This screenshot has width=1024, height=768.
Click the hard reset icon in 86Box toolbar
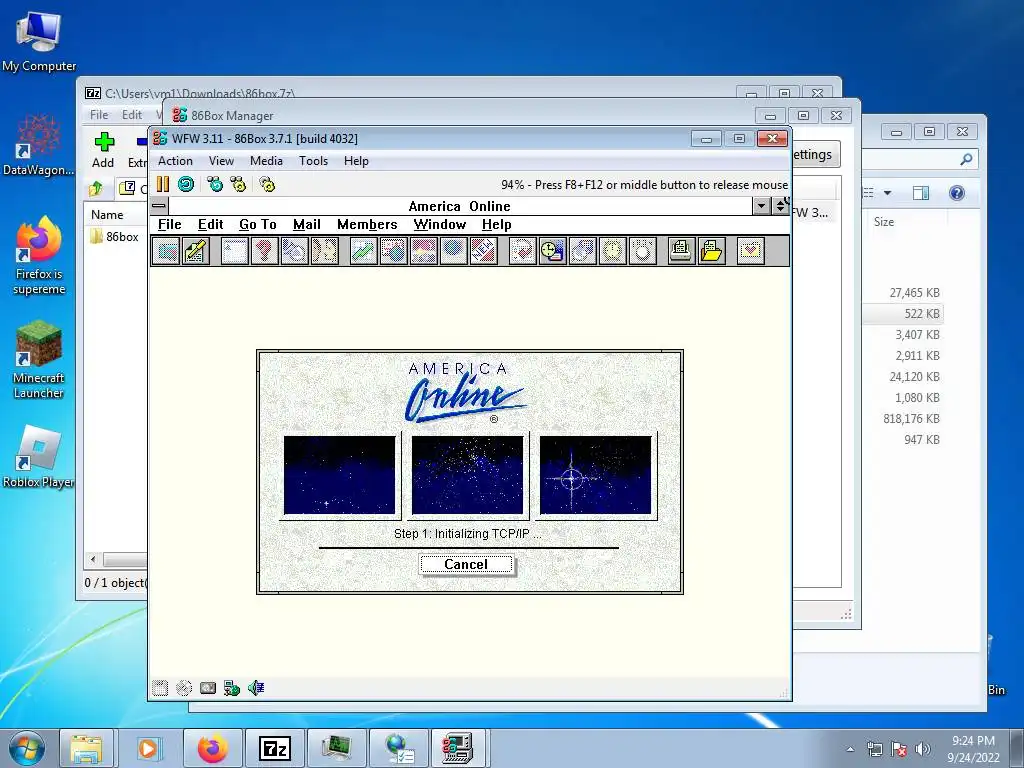coord(186,185)
